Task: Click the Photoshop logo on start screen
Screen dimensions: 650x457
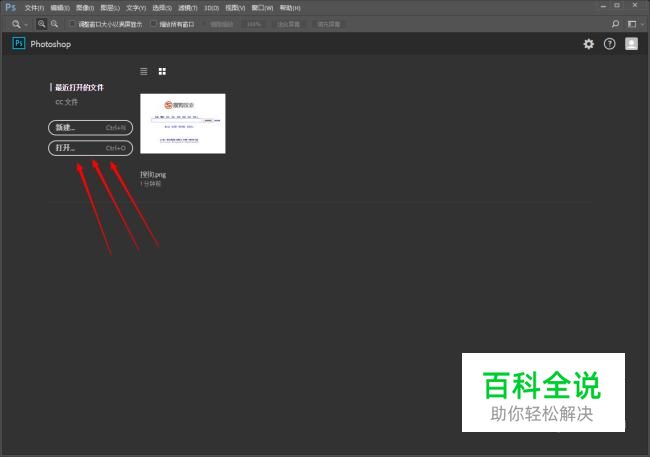Action: [x=19, y=44]
